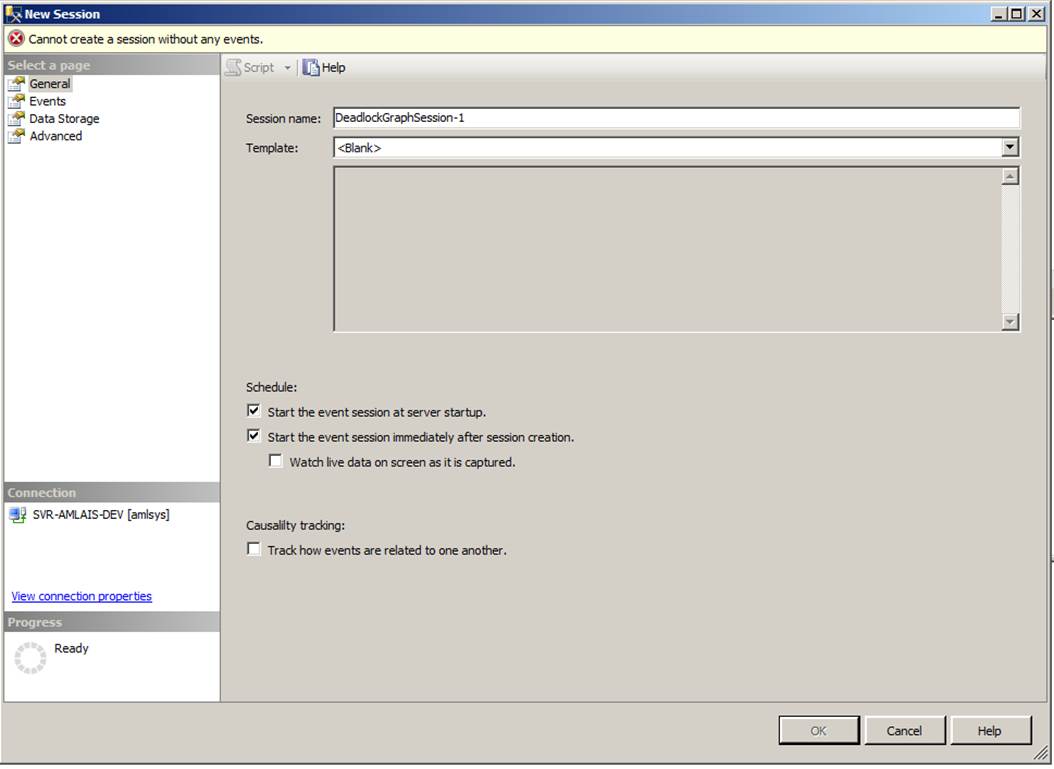Screen dimensions: 1054x769
Task: Click the Events page icon
Action: tap(16, 102)
